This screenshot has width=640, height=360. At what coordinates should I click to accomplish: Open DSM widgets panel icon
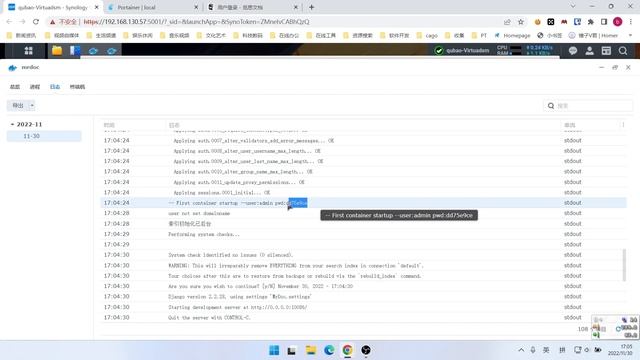(606, 51)
